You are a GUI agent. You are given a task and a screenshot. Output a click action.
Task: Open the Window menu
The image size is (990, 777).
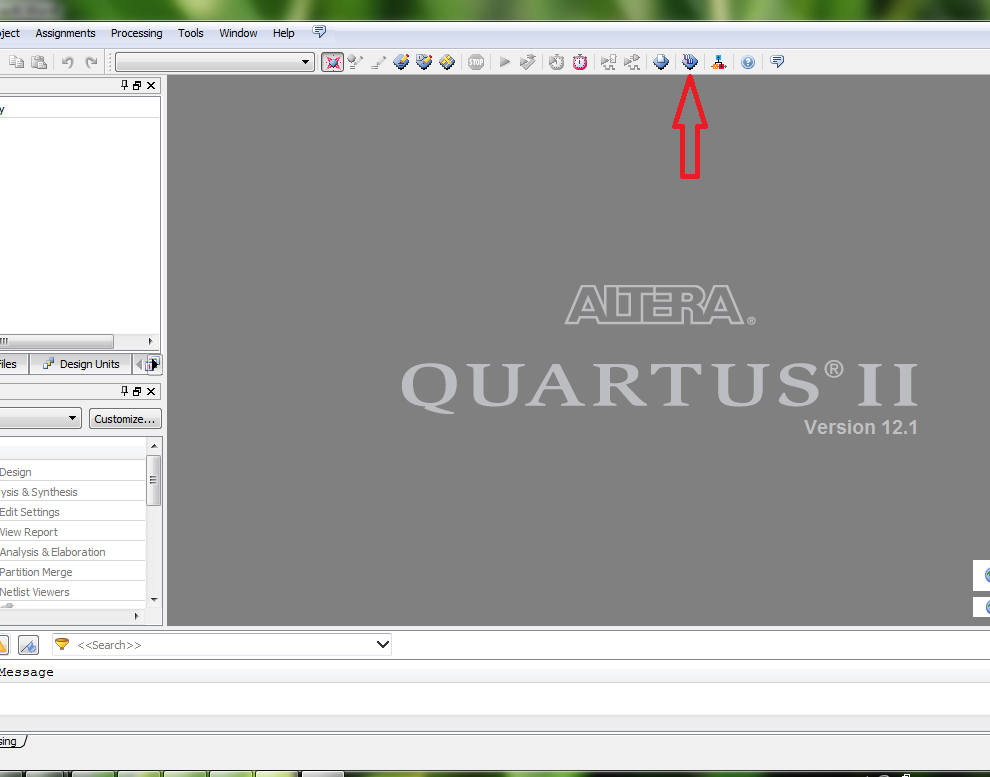tap(238, 33)
